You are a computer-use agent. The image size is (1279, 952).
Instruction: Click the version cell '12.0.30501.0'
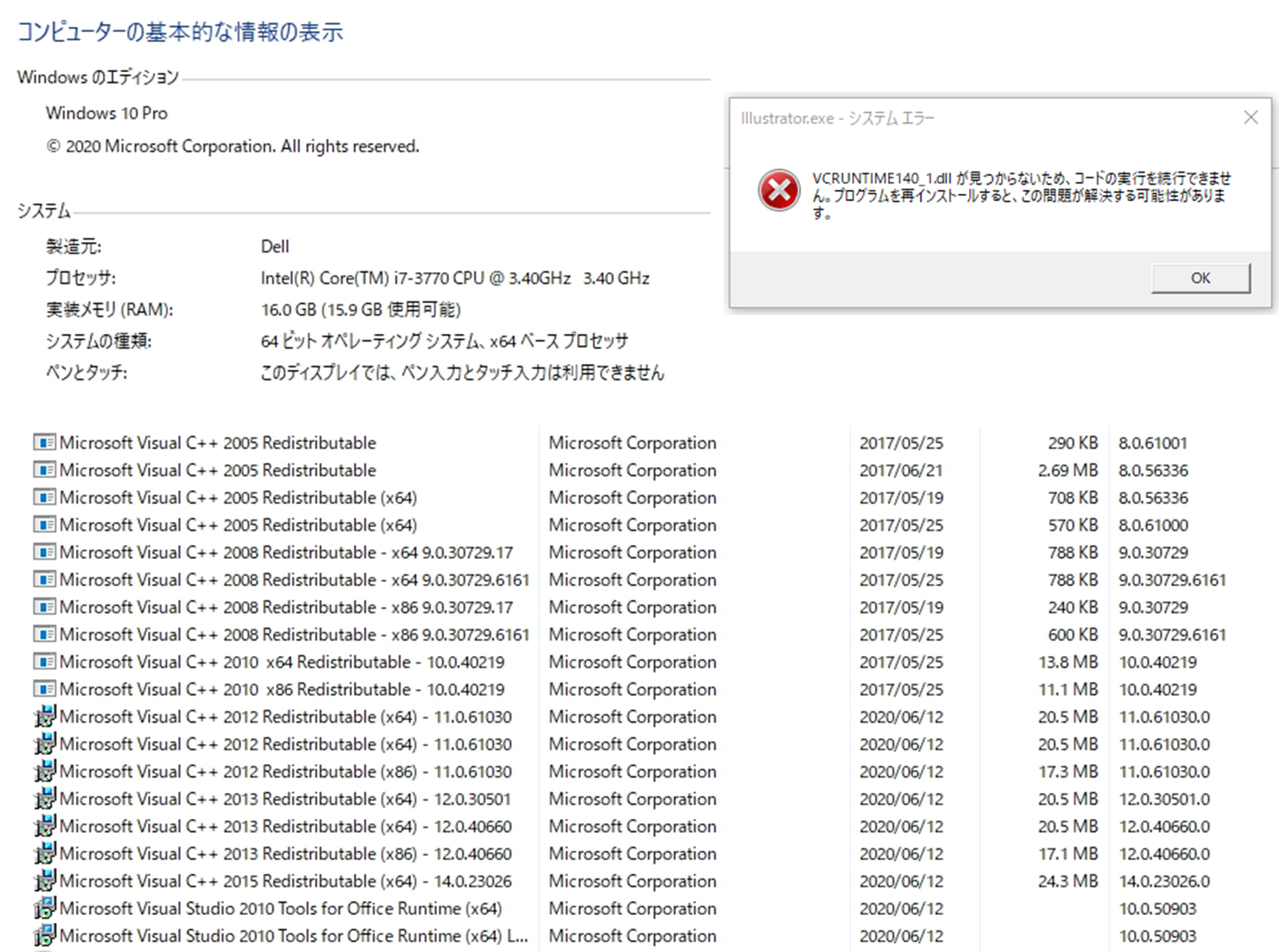click(1164, 799)
